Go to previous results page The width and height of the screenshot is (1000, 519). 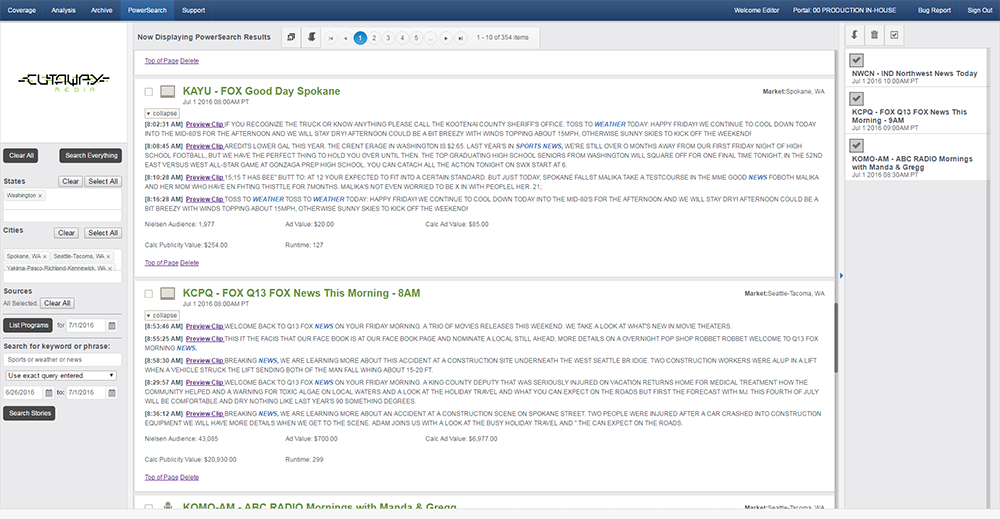[x=345, y=38]
